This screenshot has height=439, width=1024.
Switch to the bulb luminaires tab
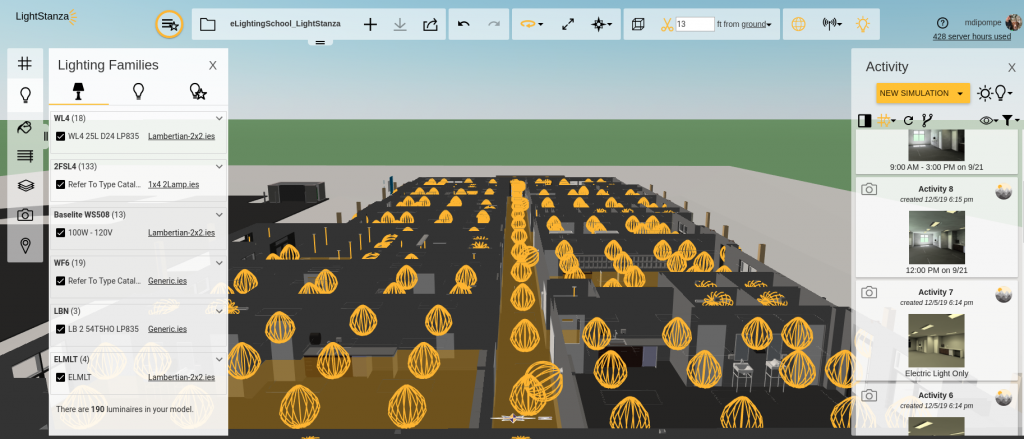coord(138,91)
